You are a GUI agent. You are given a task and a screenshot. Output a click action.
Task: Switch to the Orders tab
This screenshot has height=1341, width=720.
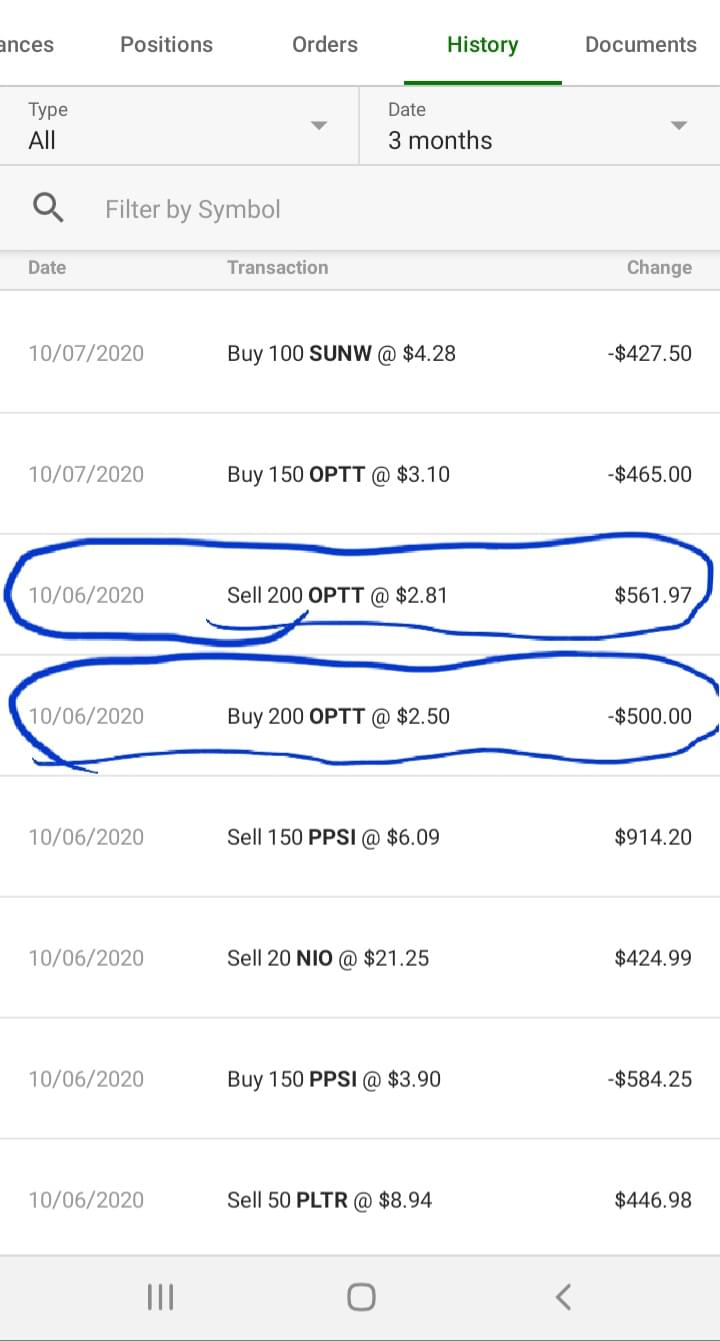(x=325, y=44)
